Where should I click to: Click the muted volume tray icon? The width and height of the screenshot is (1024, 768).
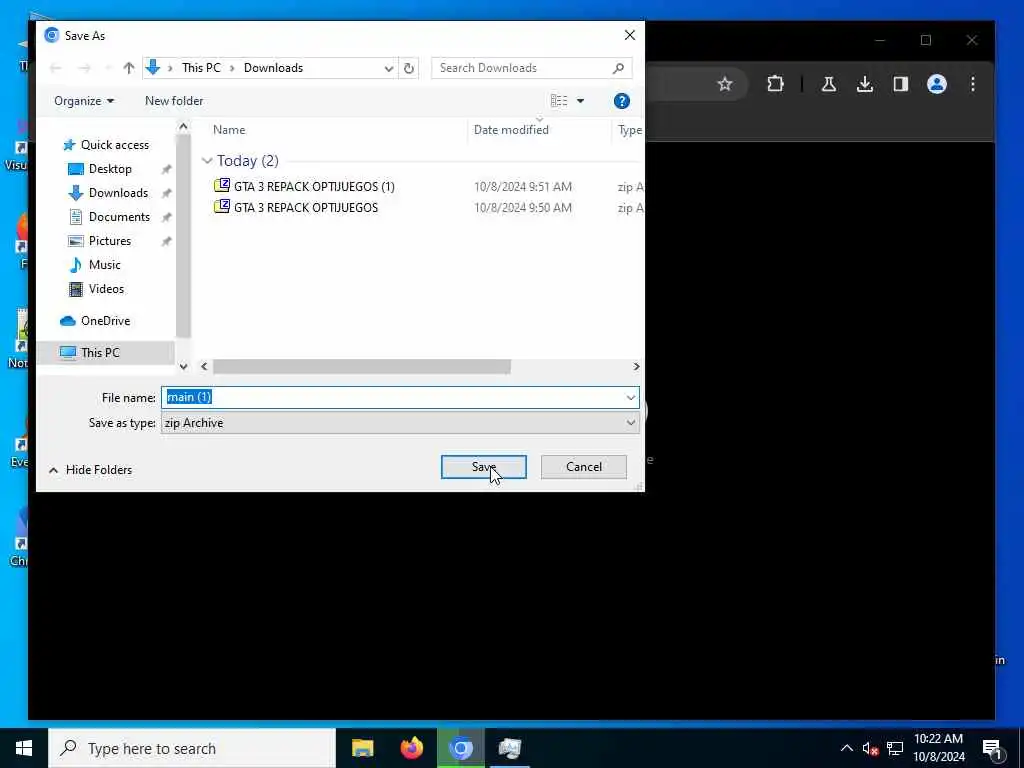coord(870,748)
